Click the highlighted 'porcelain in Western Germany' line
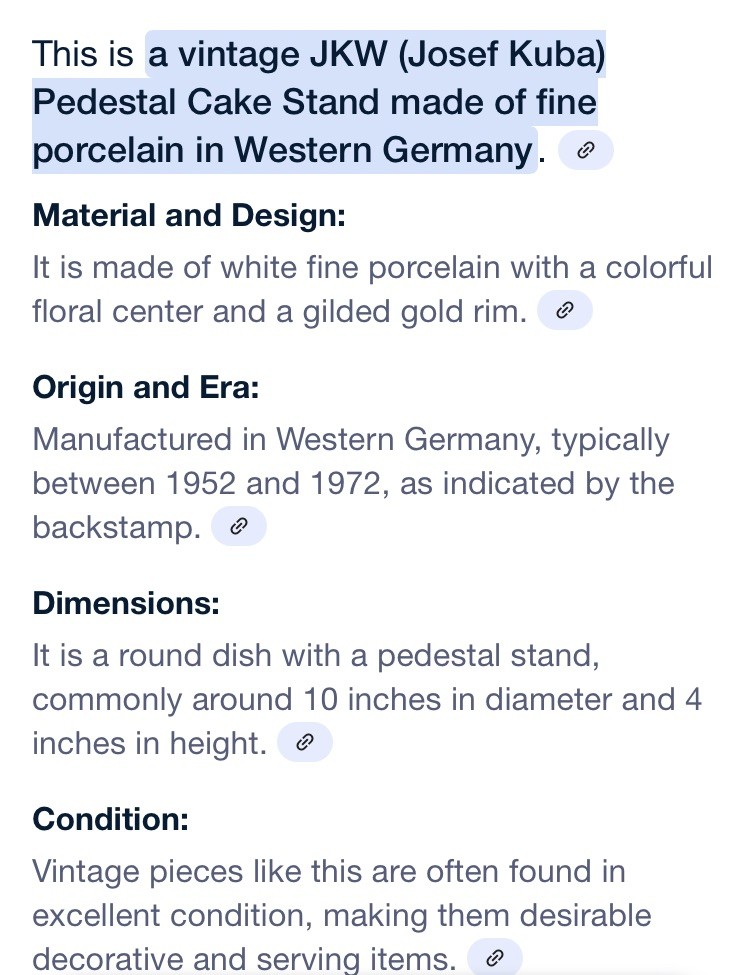744x975 pixels. 283,150
